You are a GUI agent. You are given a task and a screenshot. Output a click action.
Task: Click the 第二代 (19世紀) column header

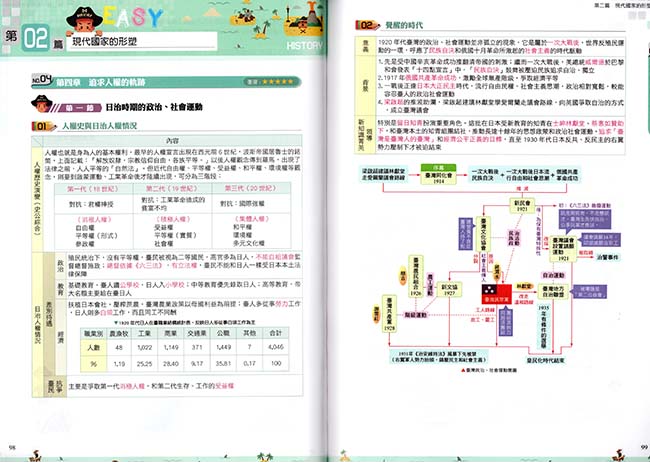[x=172, y=189]
